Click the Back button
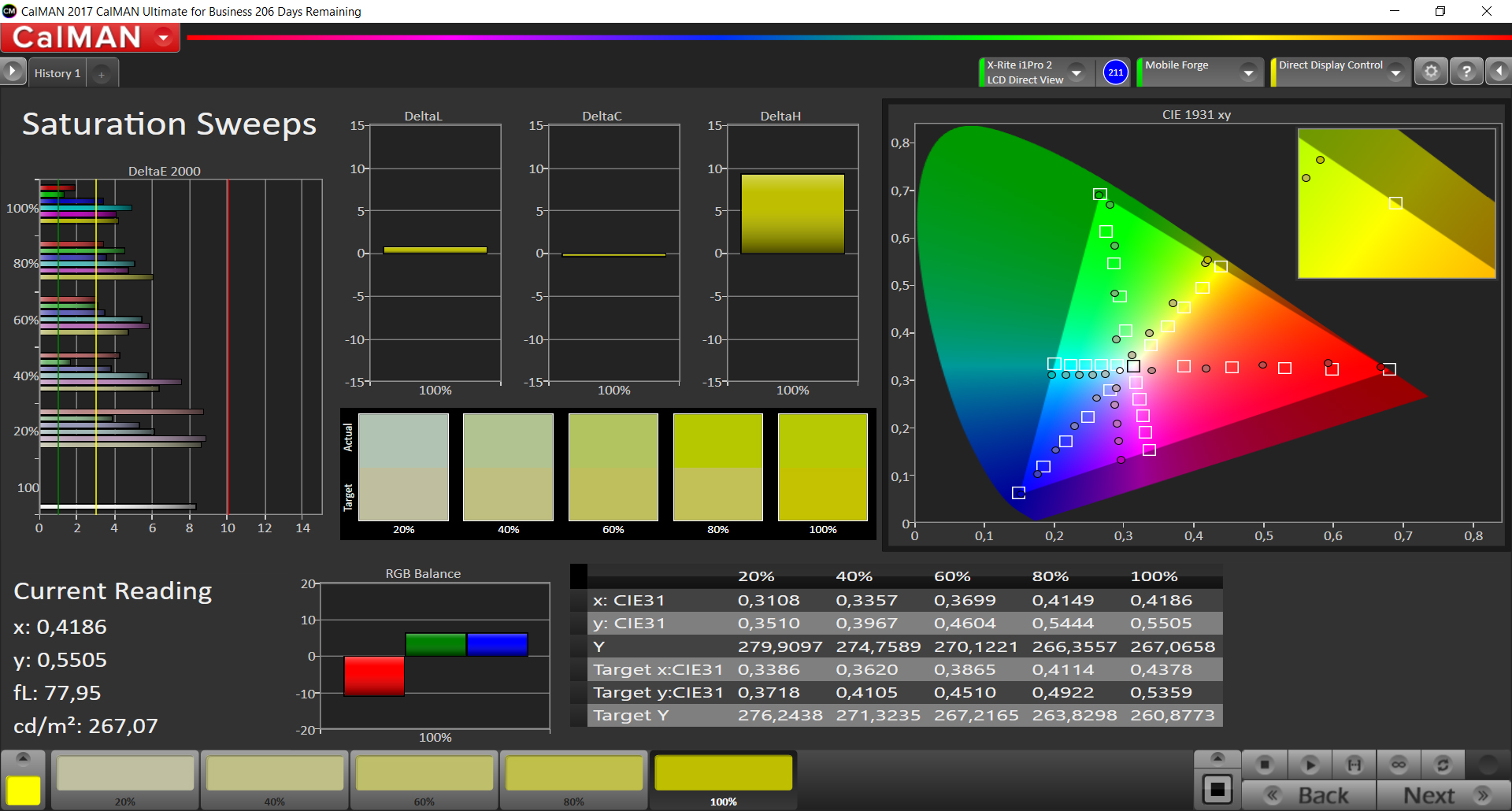Viewport: 1512px width, 811px height. coord(1310,795)
